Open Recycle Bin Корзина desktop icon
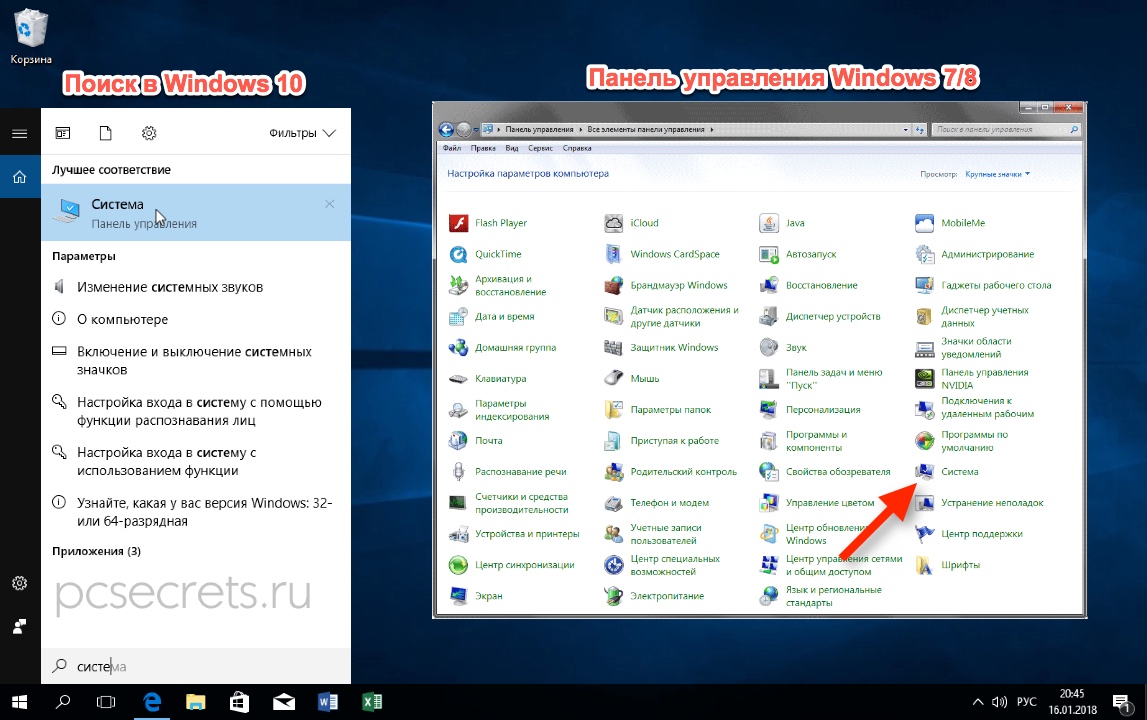The height and width of the screenshot is (720, 1147). click(31, 36)
